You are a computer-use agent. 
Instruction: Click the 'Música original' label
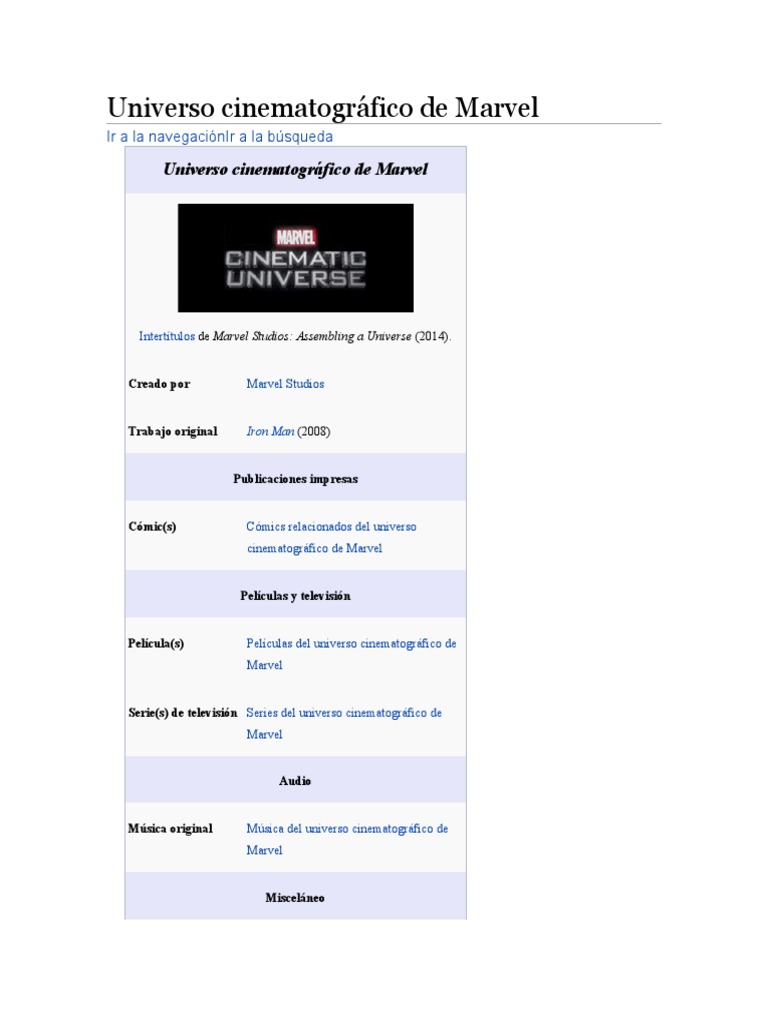click(170, 828)
